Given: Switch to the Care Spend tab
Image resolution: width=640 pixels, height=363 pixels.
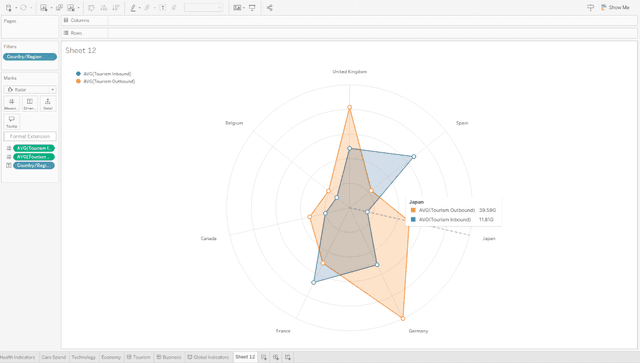Looking at the screenshot, I should 53,357.
